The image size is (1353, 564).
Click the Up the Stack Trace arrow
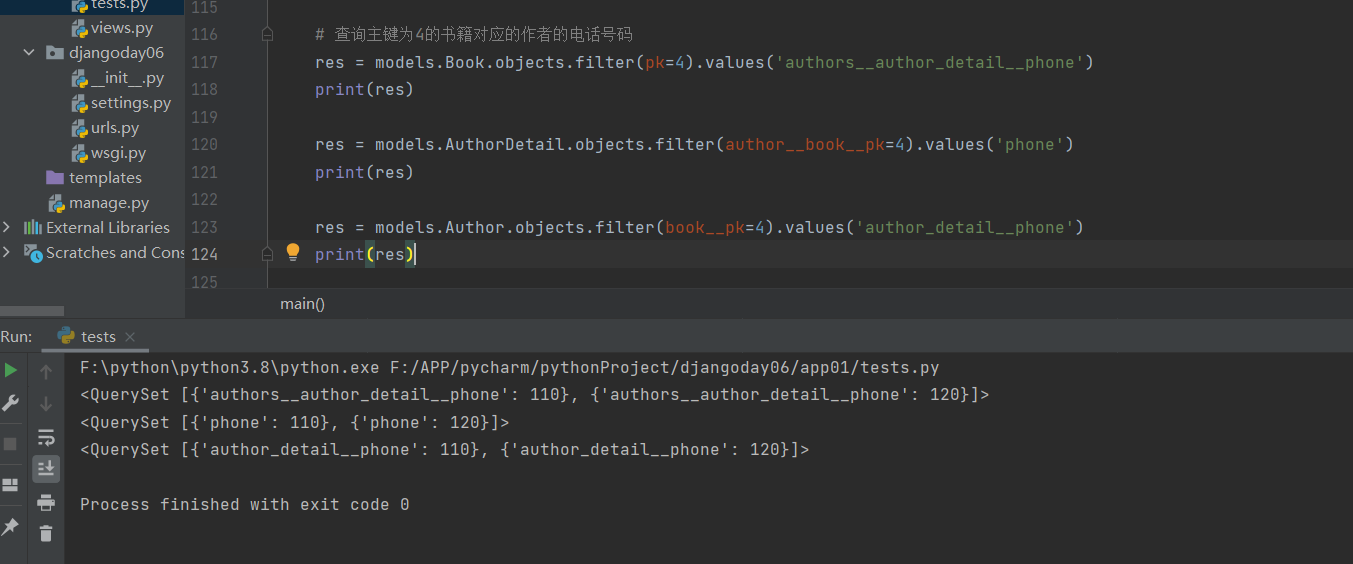[46, 372]
